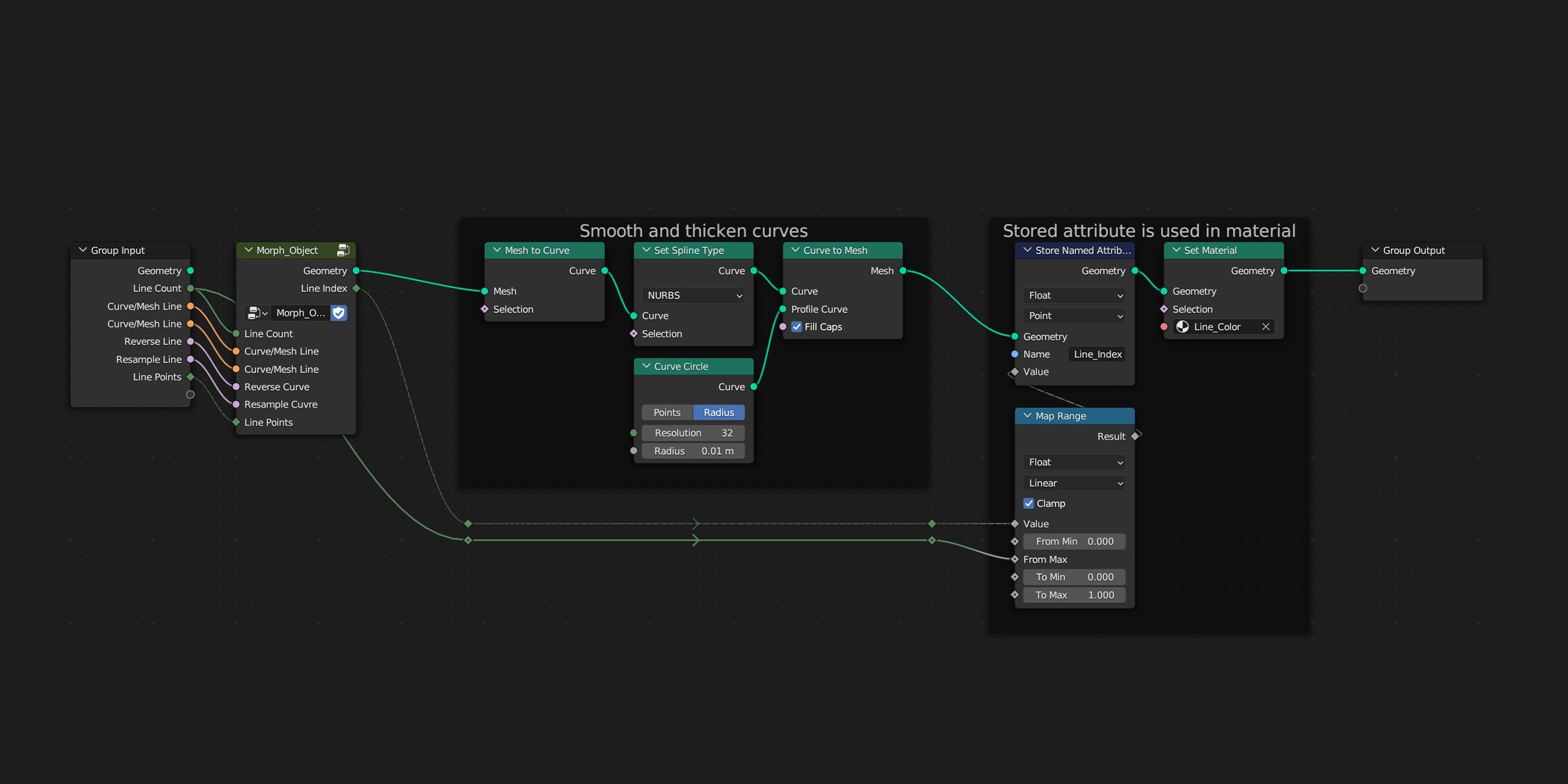The width and height of the screenshot is (1568, 784).
Task: Collapse the Curve to Mesh node
Action: click(795, 250)
